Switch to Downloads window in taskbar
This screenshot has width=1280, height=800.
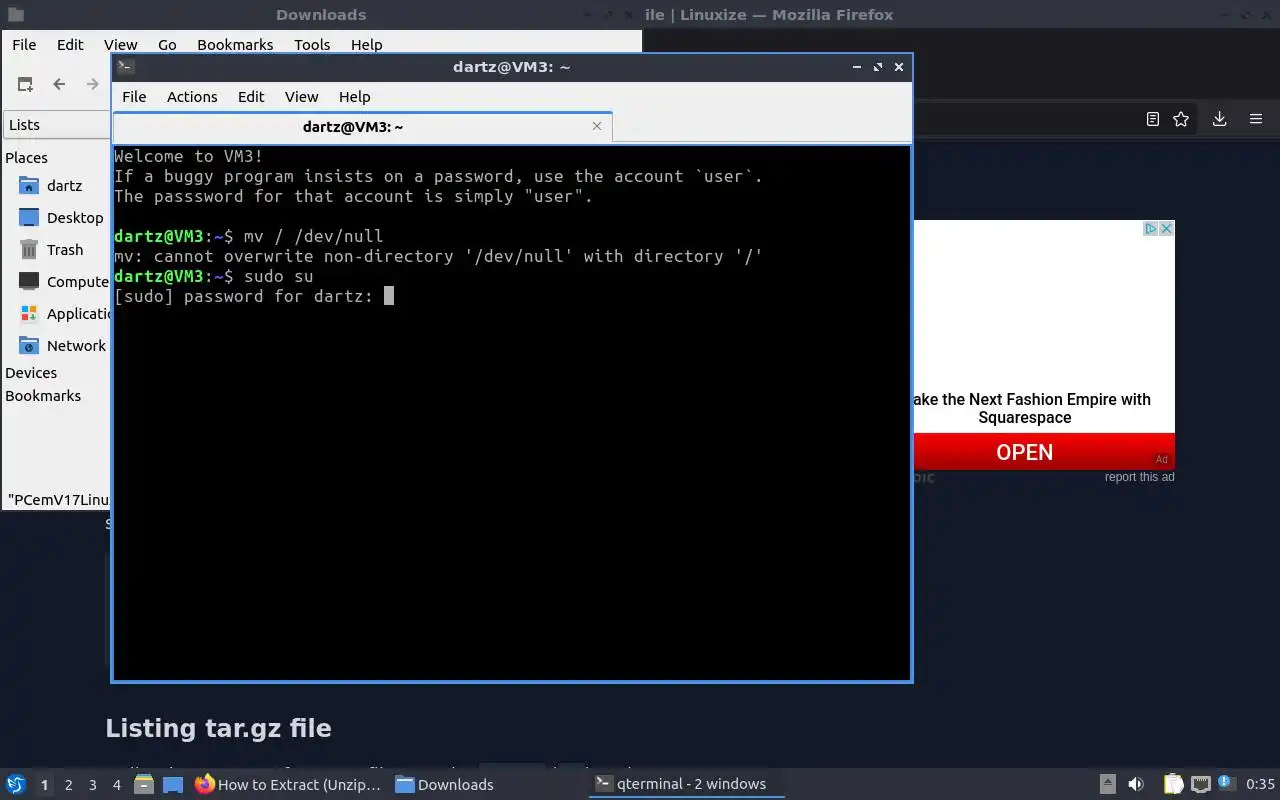coord(445,784)
